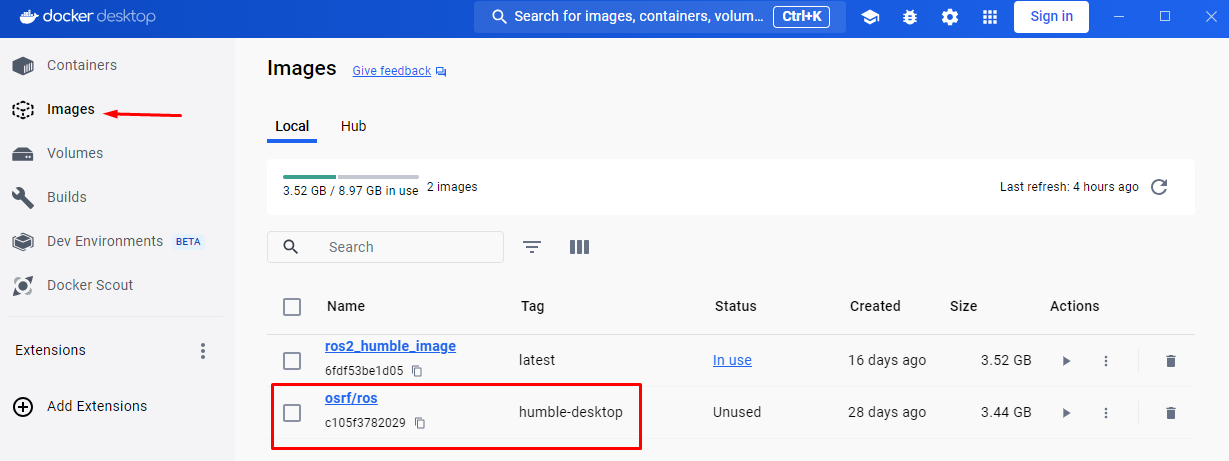
Task: Open more actions for osrf/ros
Action: click(x=1106, y=413)
